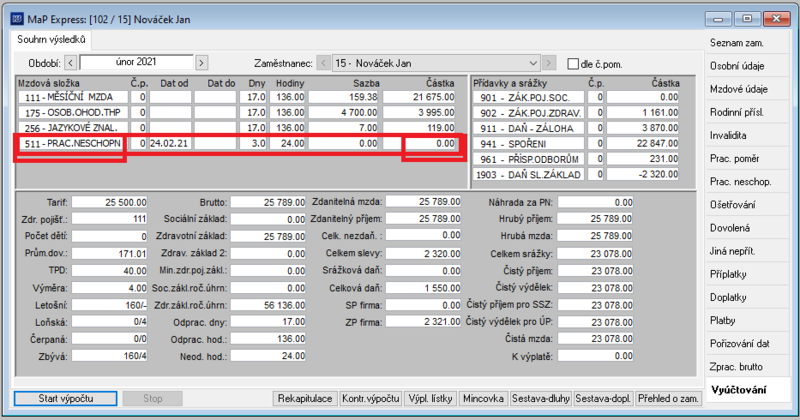Screen dimensions: 800x420
Task: Open Seznam zam. in side menu
Action: coord(747,43)
